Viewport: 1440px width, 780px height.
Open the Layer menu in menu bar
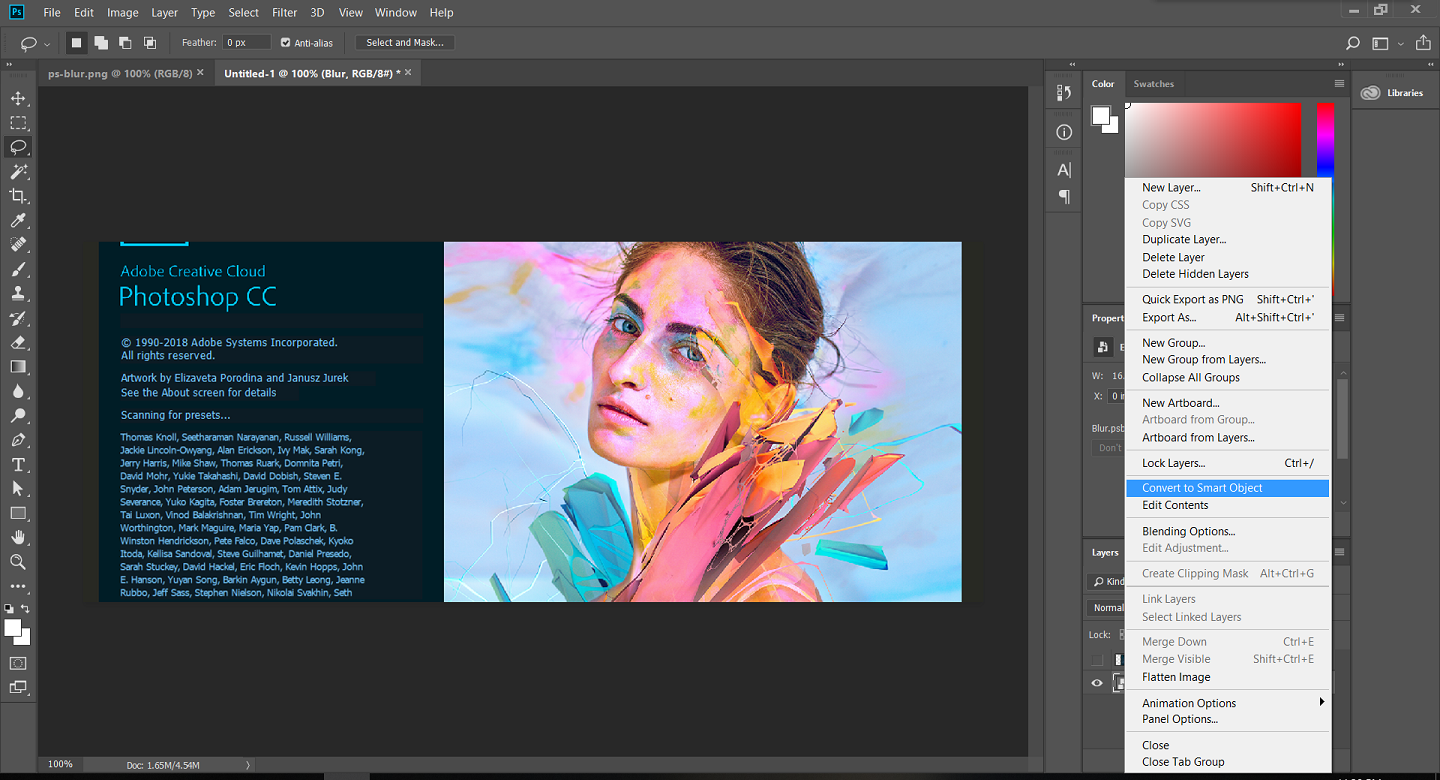(164, 13)
